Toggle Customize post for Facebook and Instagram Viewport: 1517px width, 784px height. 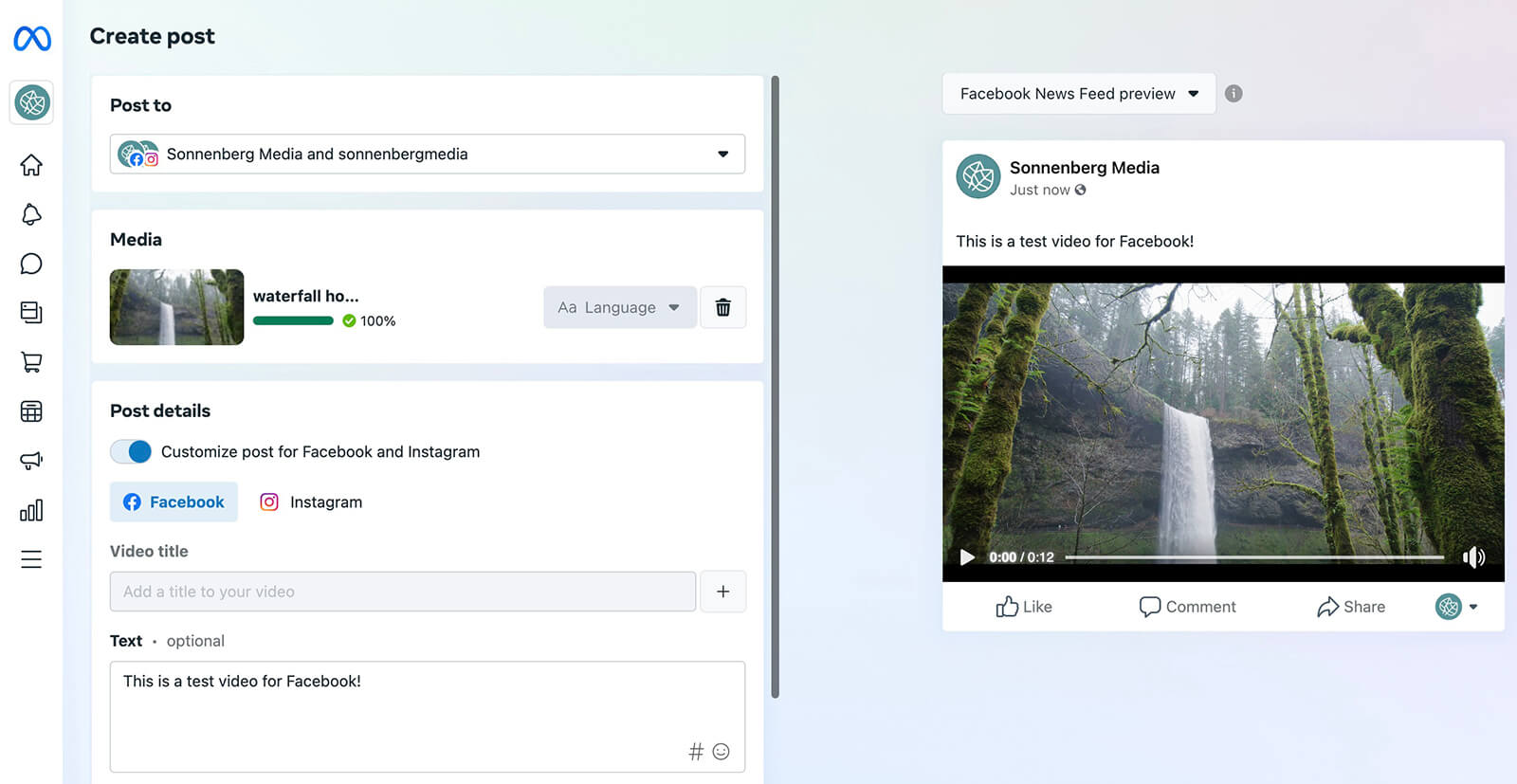131,451
